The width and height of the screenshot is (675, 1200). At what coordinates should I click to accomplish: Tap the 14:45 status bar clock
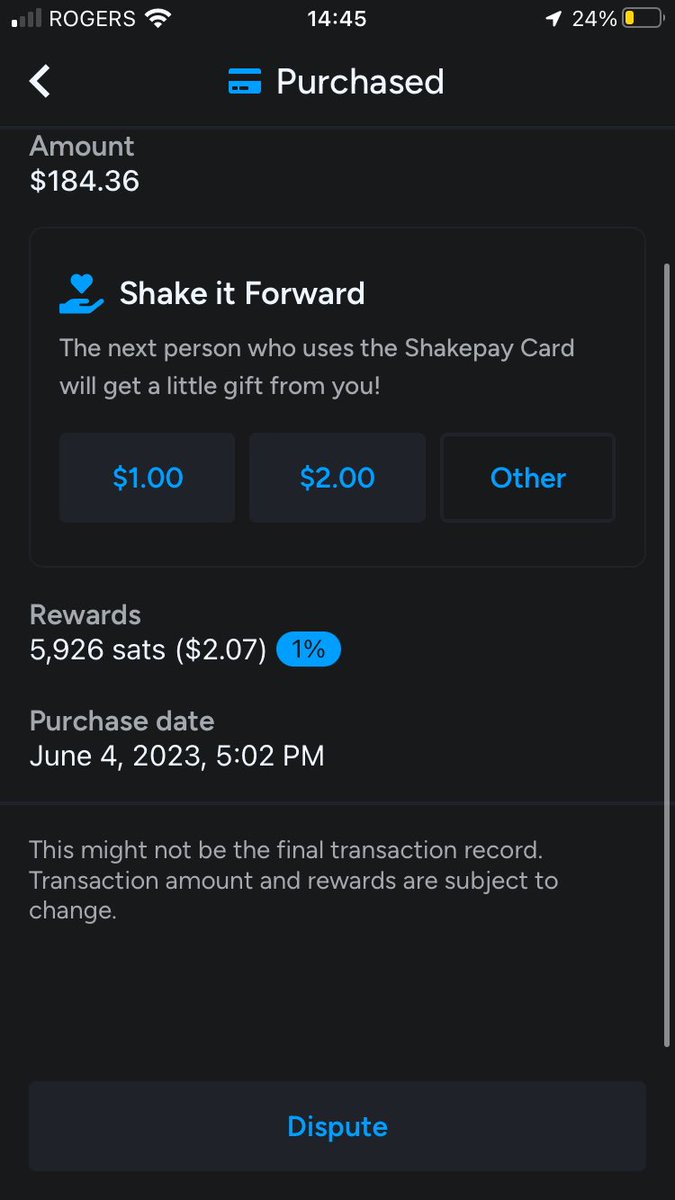click(337, 19)
